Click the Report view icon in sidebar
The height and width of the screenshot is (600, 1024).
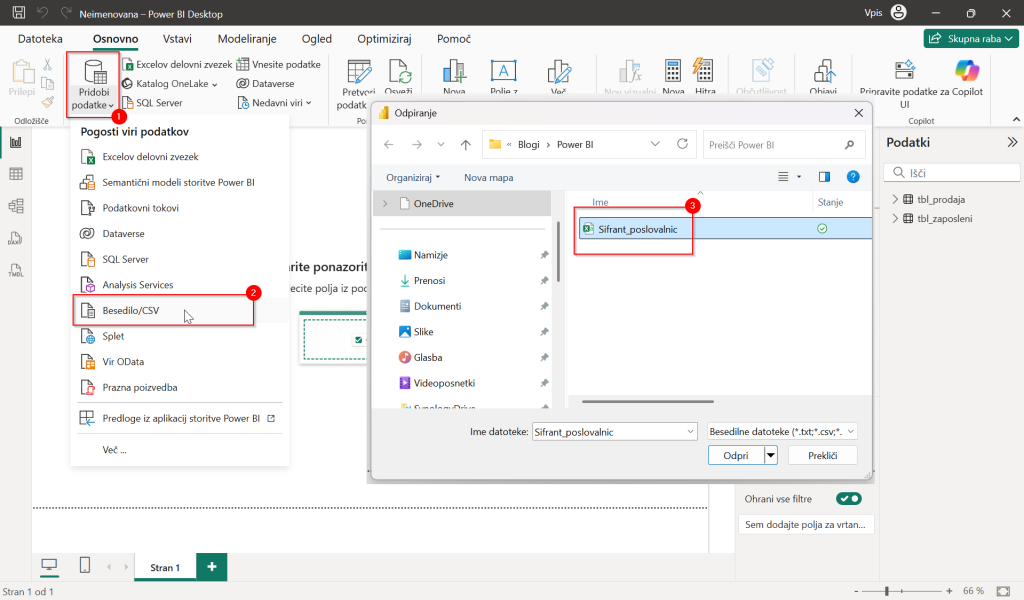[x=16, y=142]
